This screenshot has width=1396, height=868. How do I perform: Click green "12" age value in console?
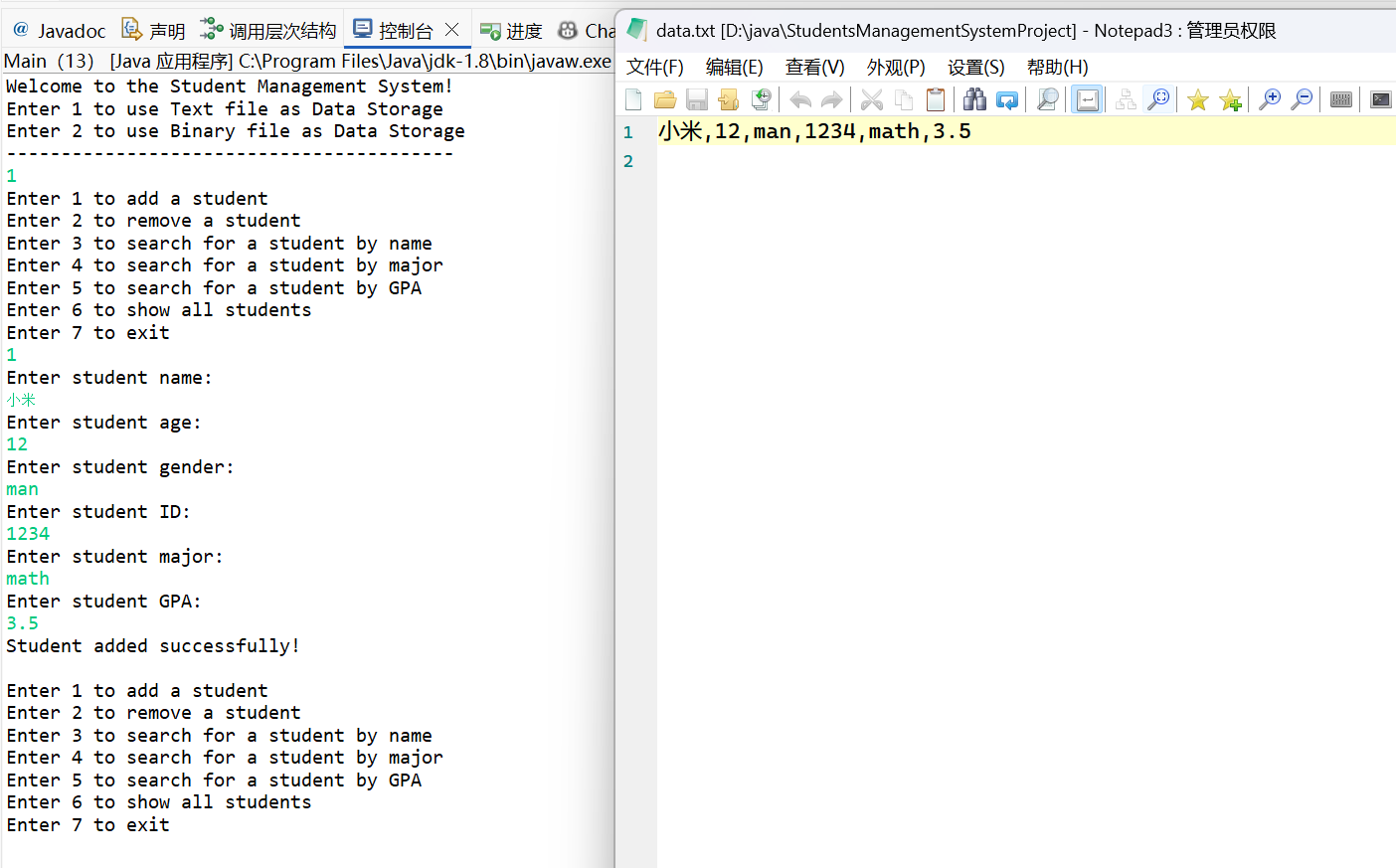[x=17, y=444]
